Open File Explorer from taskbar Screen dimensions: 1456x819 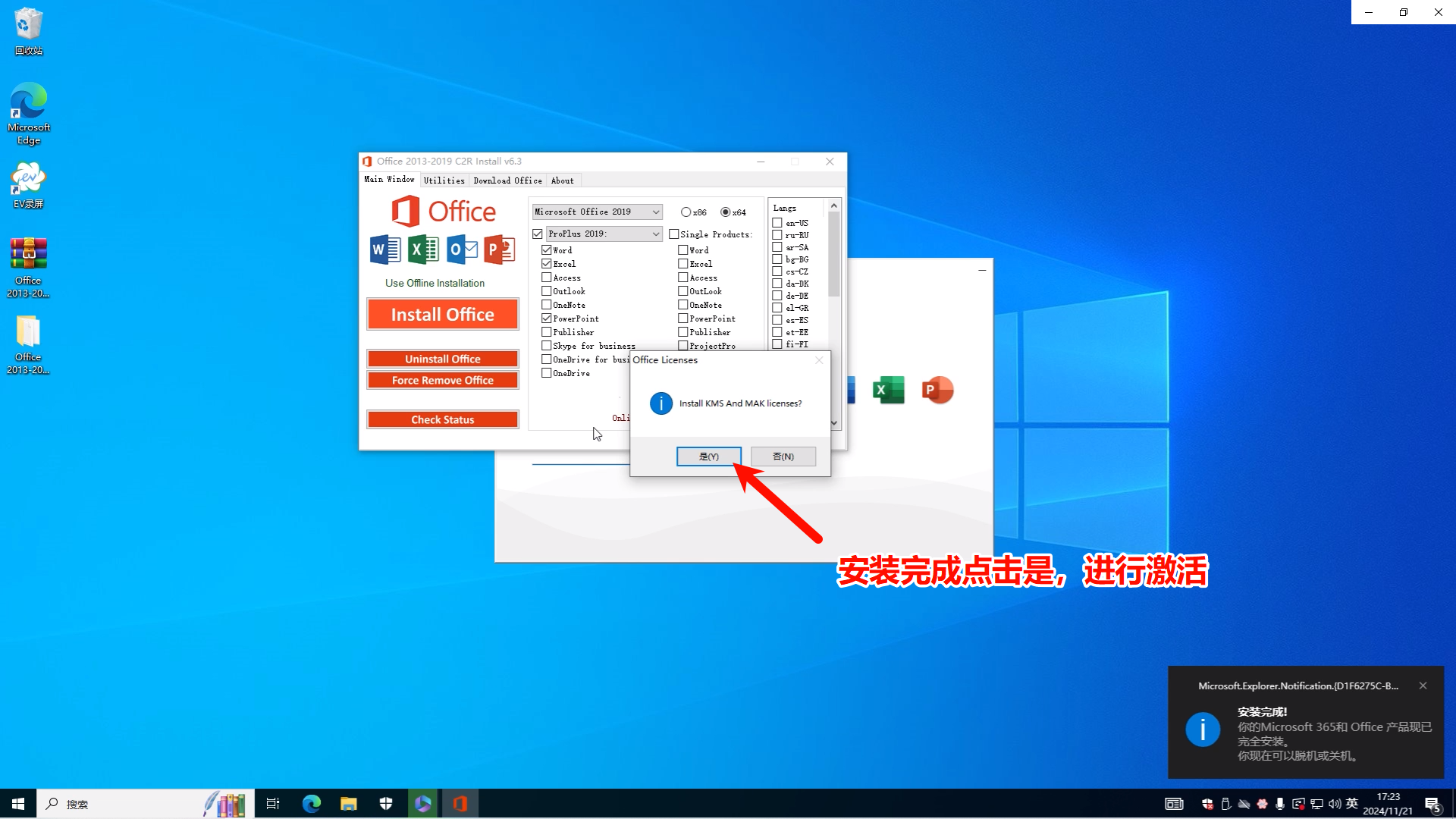point(349,804)
